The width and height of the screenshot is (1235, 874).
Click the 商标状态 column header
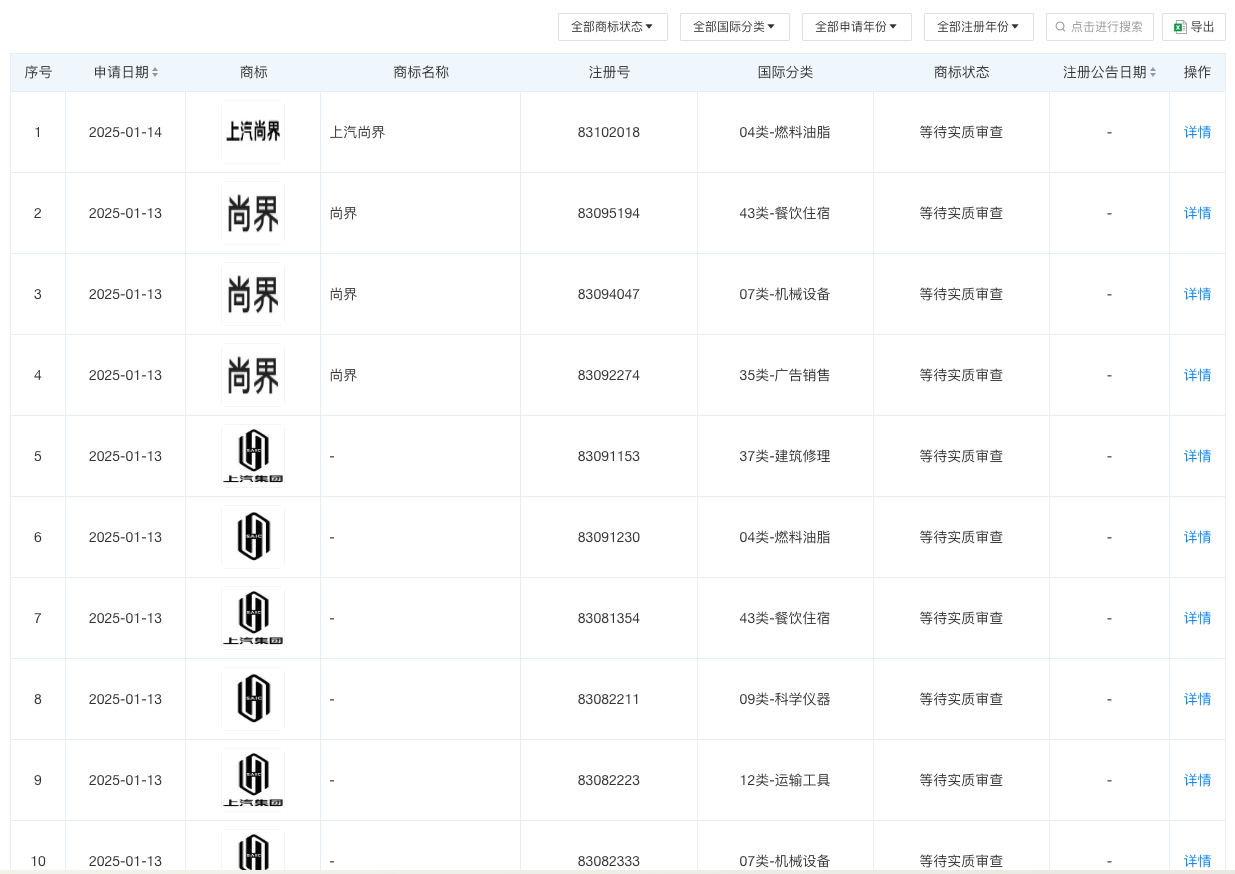pyautogui.click(x=961, y=72)
